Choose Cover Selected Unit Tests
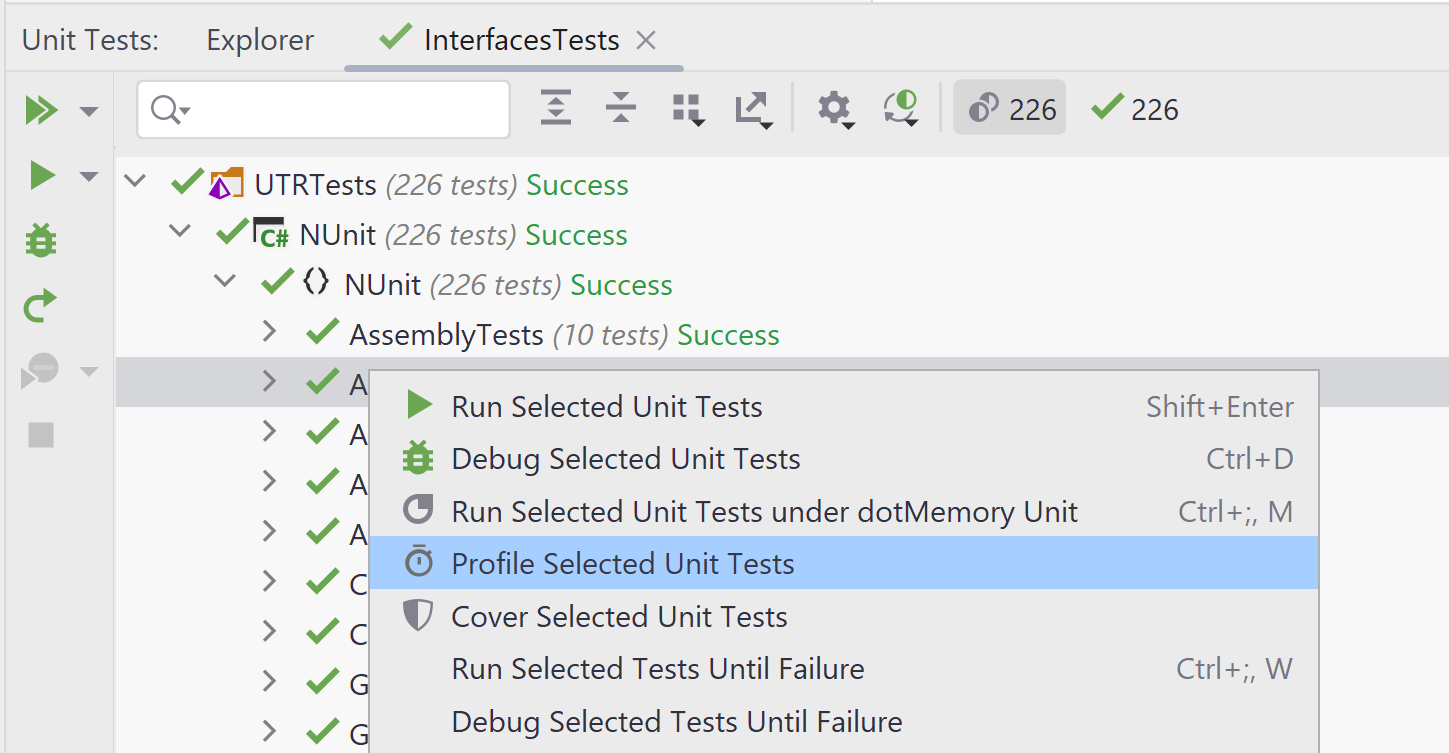 (844, 616)
